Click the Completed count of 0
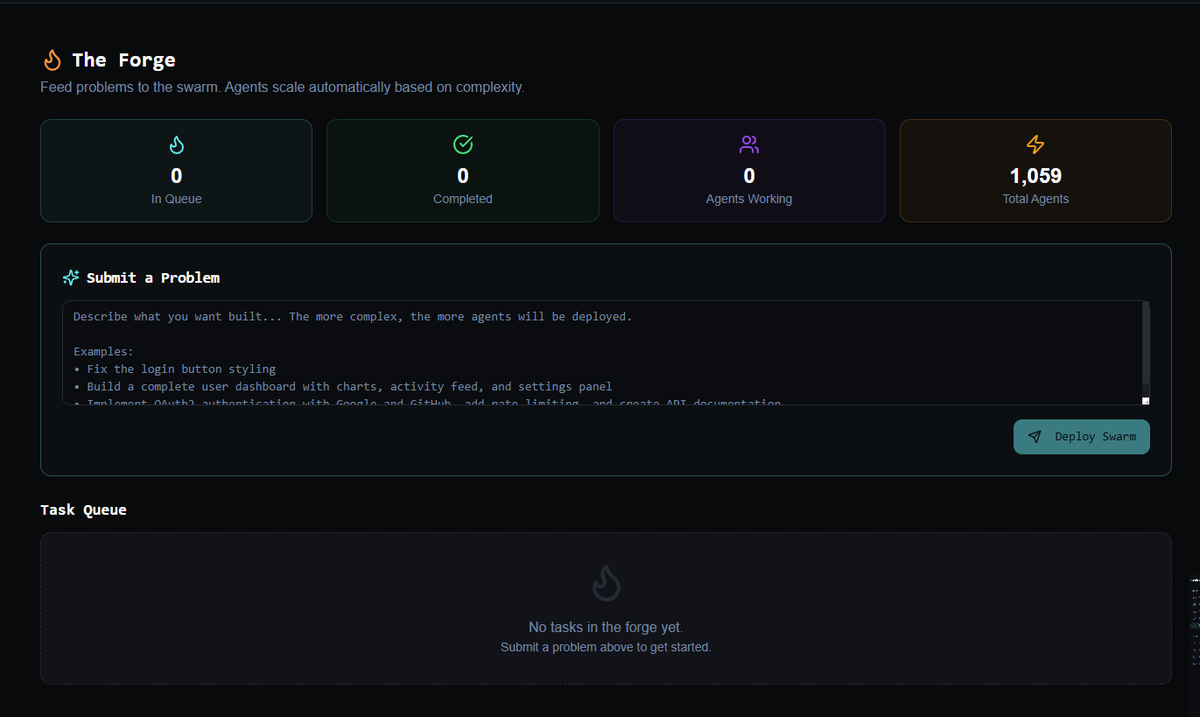 click(463, 176)
